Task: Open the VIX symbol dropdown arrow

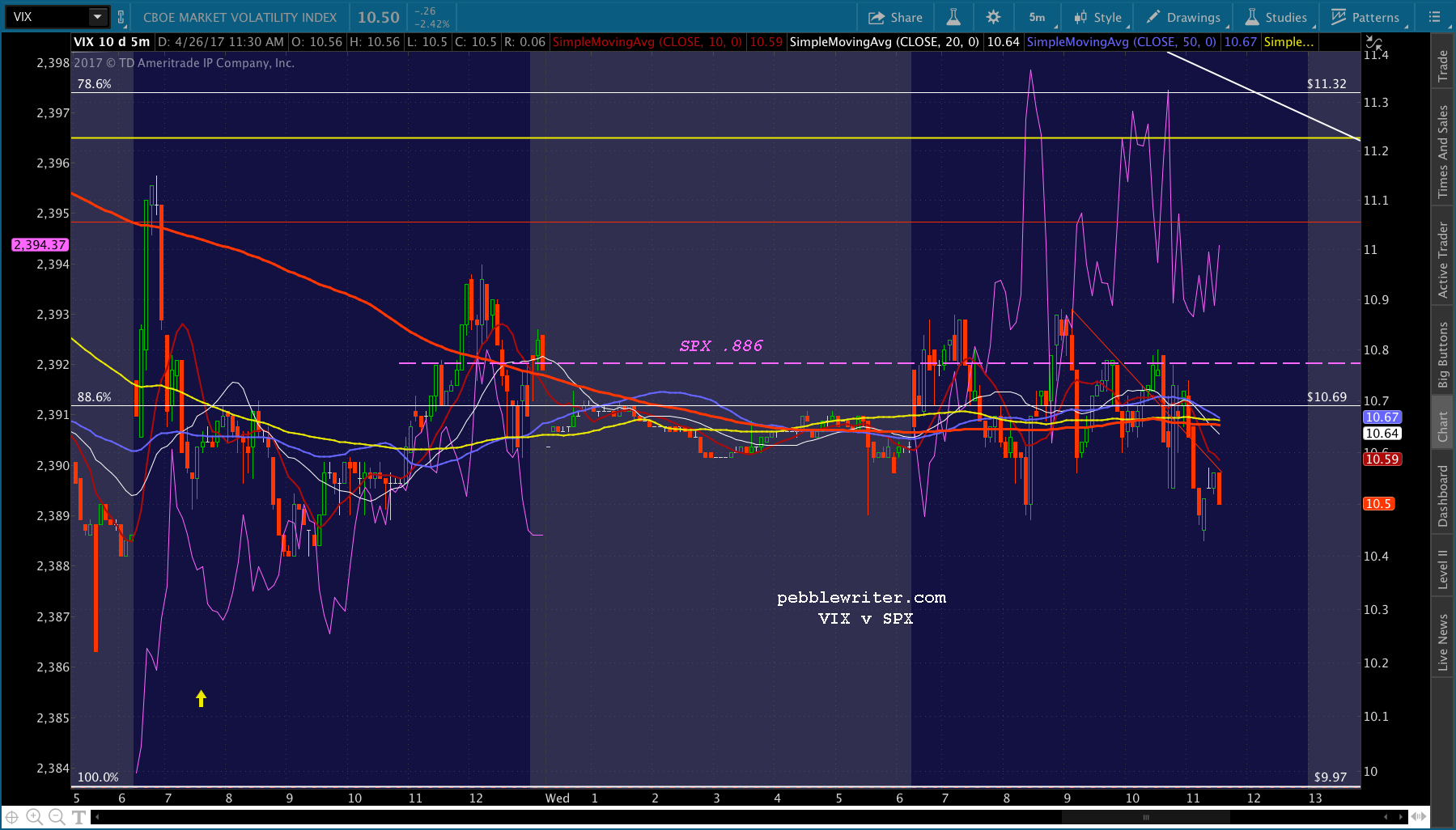Action: [x=97, y=17]
